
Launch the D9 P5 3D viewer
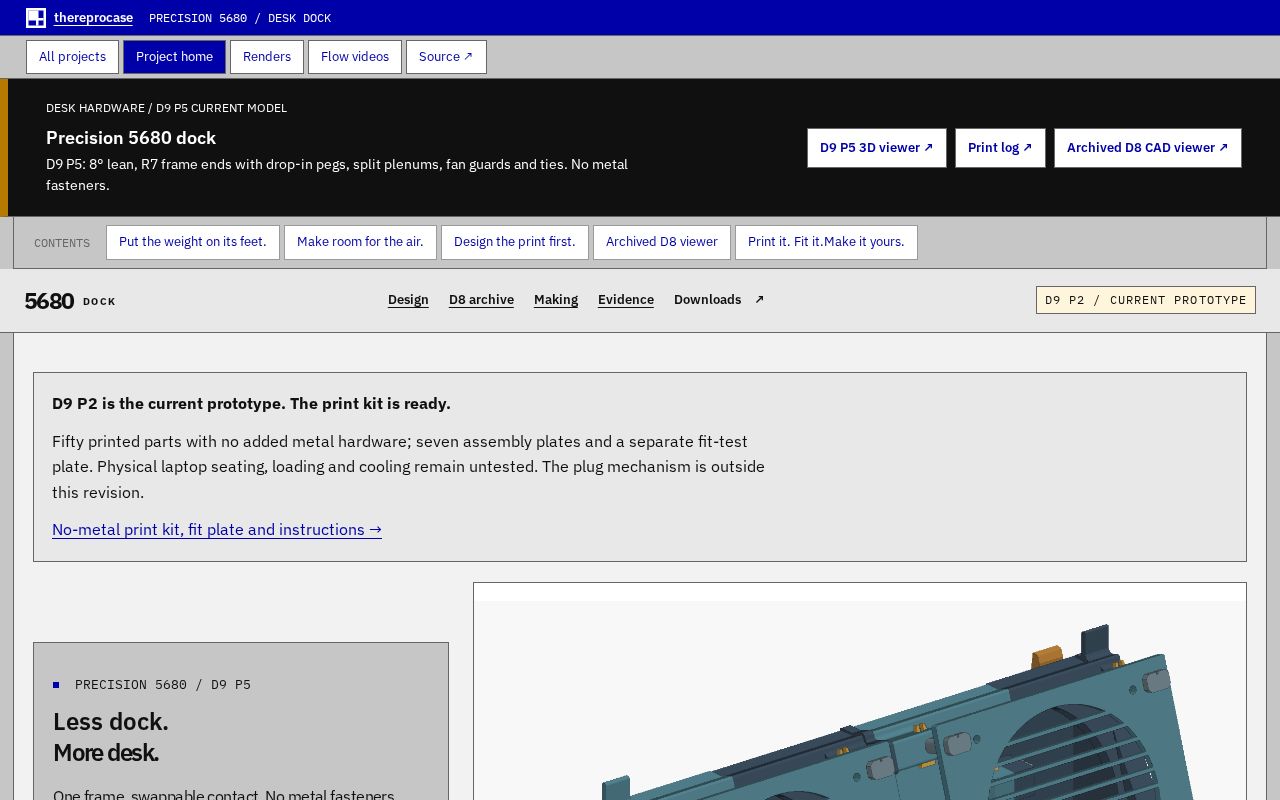pos(877,148)
